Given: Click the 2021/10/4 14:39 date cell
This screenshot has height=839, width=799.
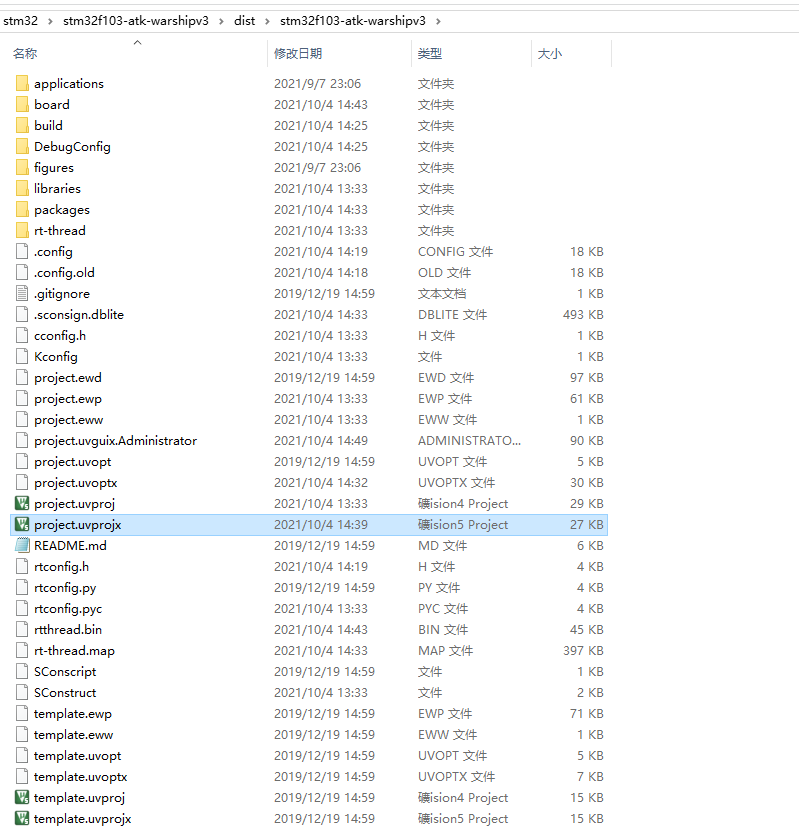Looking at the screenshot, I should (x=321, y=524).
